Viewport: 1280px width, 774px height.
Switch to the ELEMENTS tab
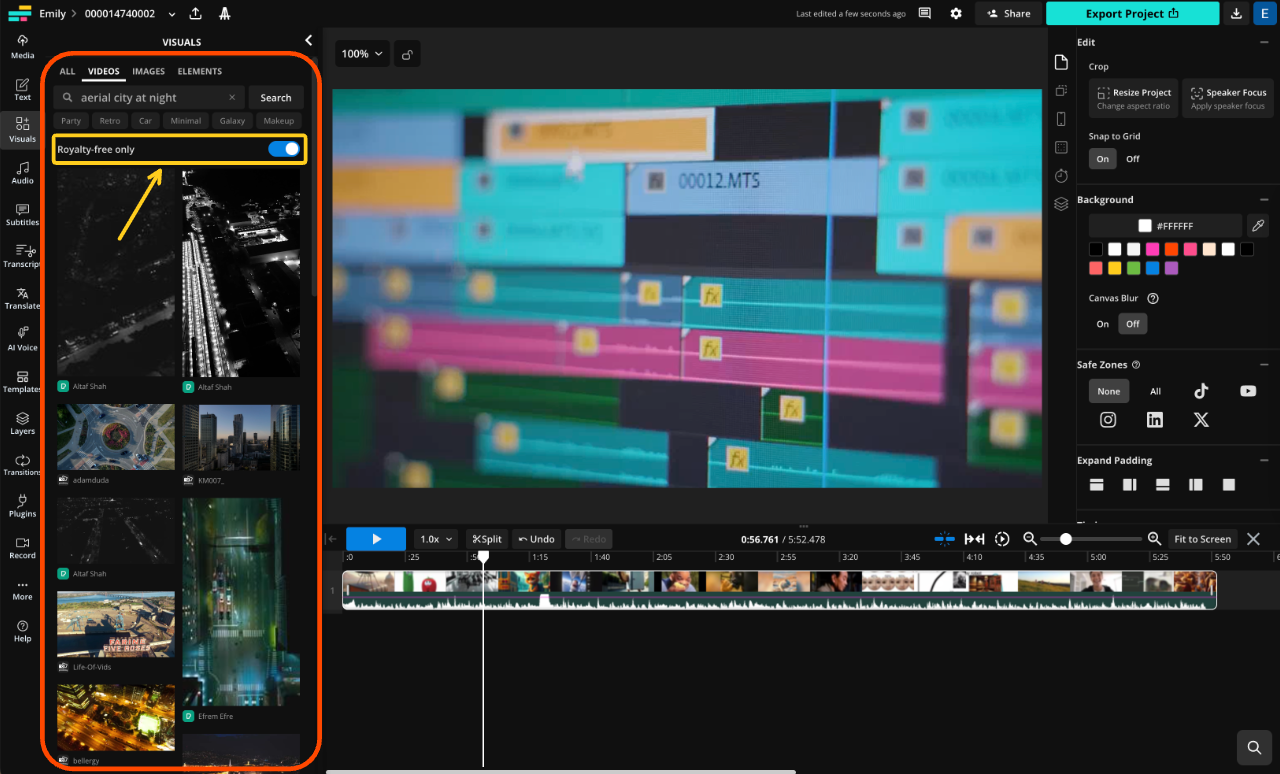pyautogui.click(x=200, y=72)
